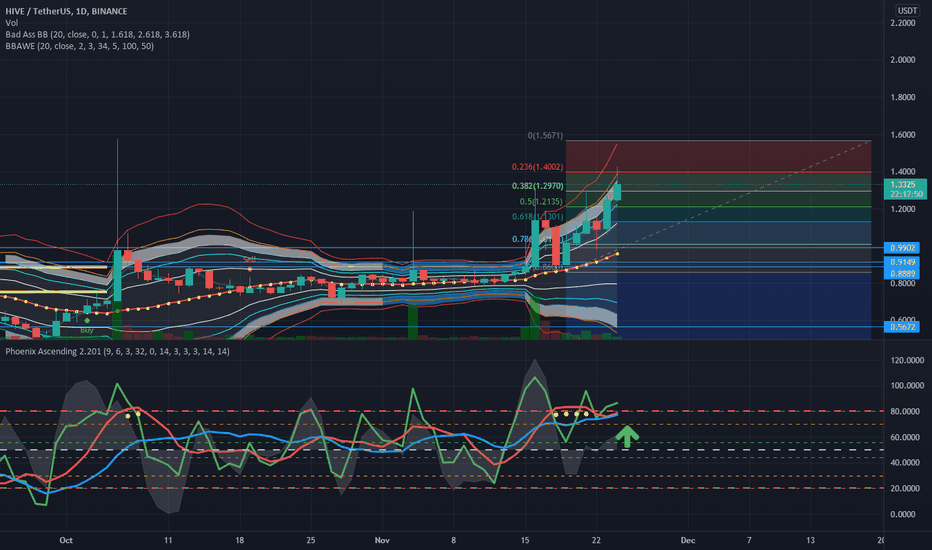The width and height of the screenshot is (932, 550).
Task: Click the latest green candlestick
Action: [x=617, y=191]
